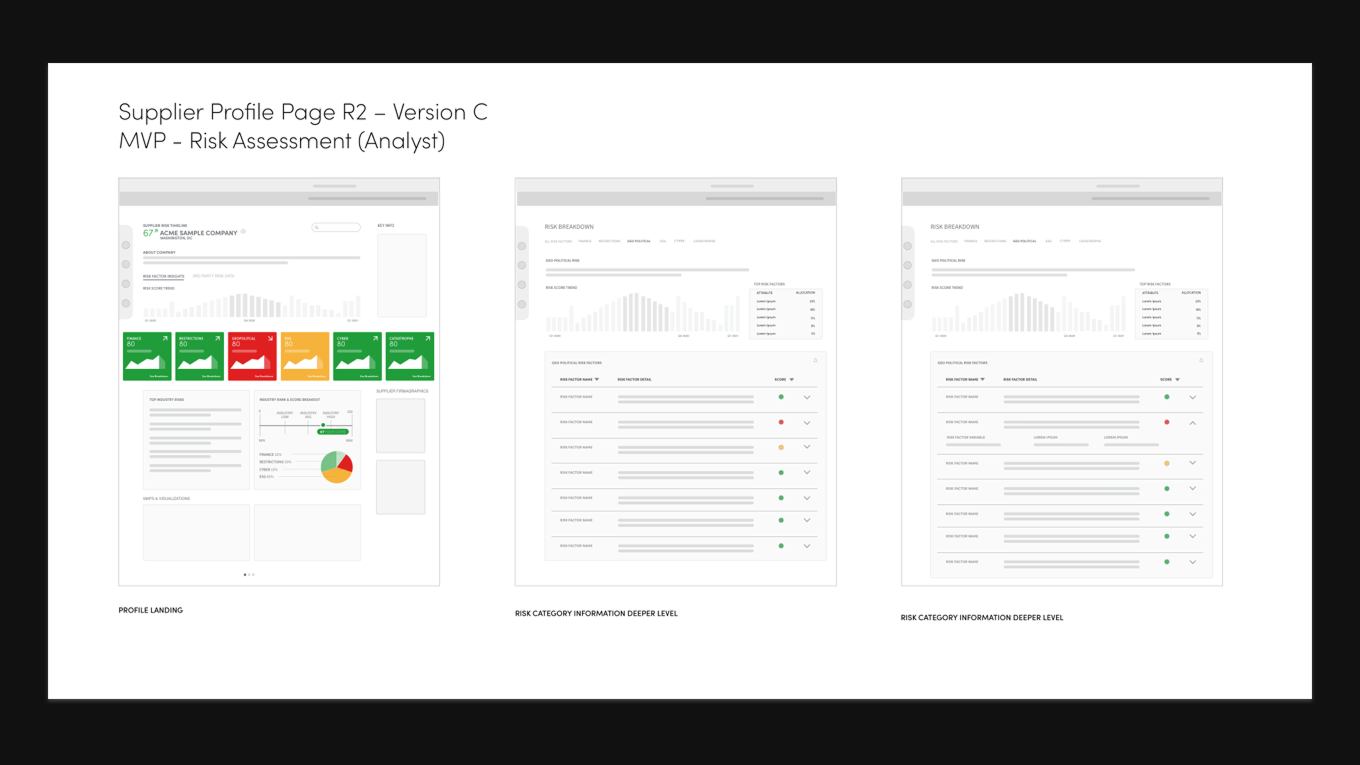
Task: Expand first risk factor row in middle wireframe
Action: point(807,397)
